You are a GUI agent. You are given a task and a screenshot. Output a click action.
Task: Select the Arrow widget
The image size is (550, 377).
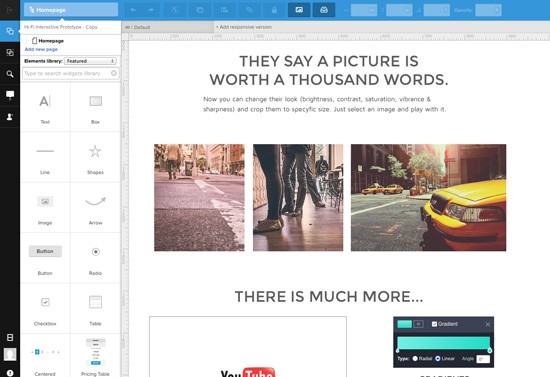pos(95,208)
